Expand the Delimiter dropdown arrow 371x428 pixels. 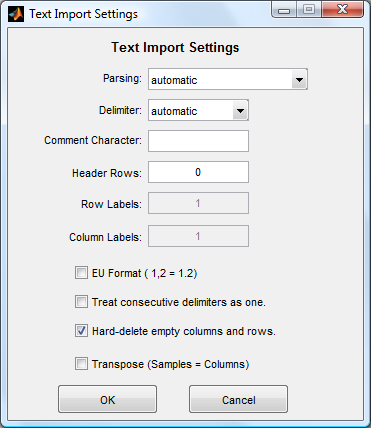240,110
